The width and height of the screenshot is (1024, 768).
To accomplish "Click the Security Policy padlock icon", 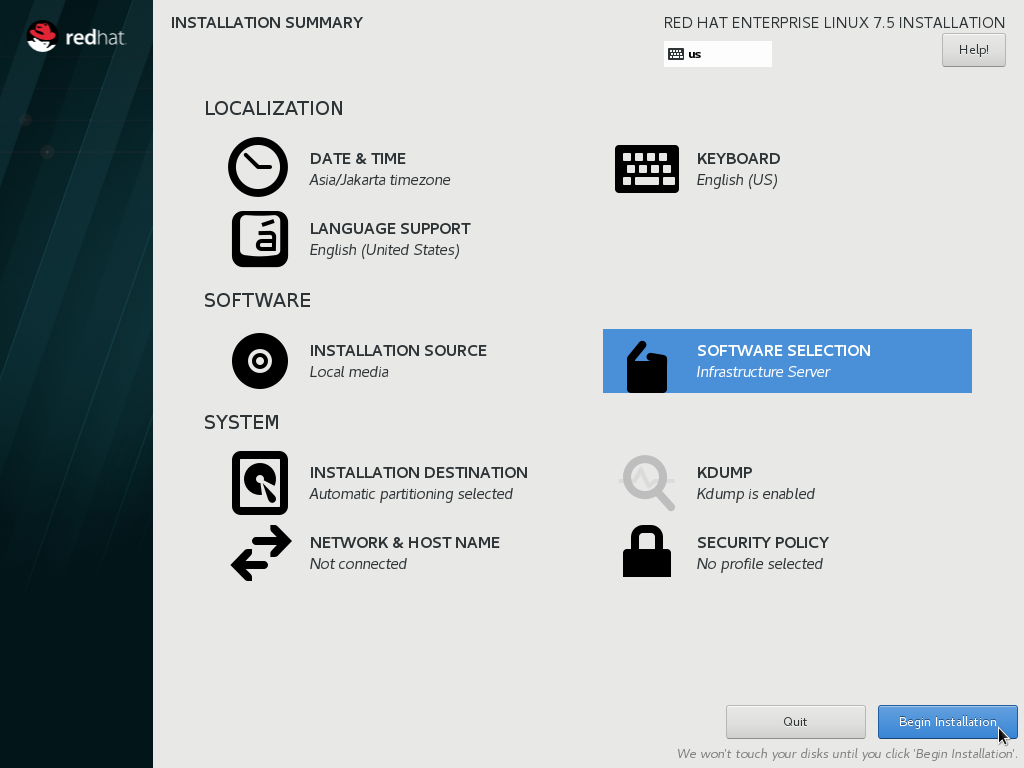I will 647,552.
